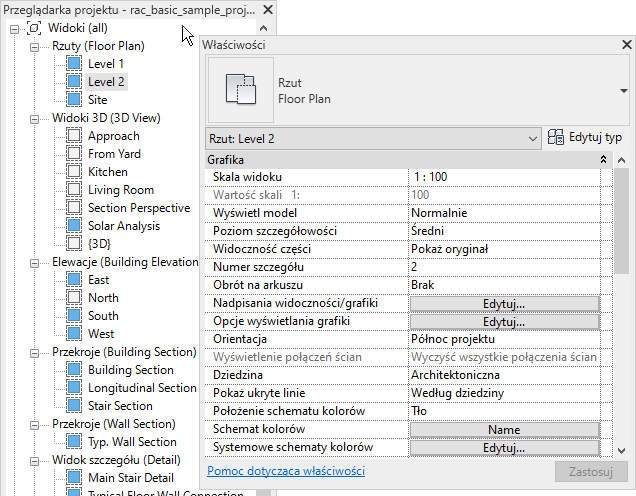The height and width of the screenshot is (496, 636).
Task: Click the Site view icon
Action: (x=74, y=100)
